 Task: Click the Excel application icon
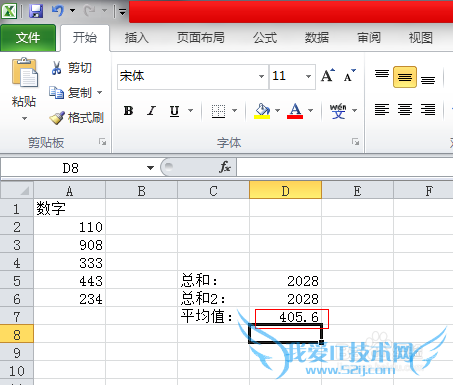pos(9,11)
